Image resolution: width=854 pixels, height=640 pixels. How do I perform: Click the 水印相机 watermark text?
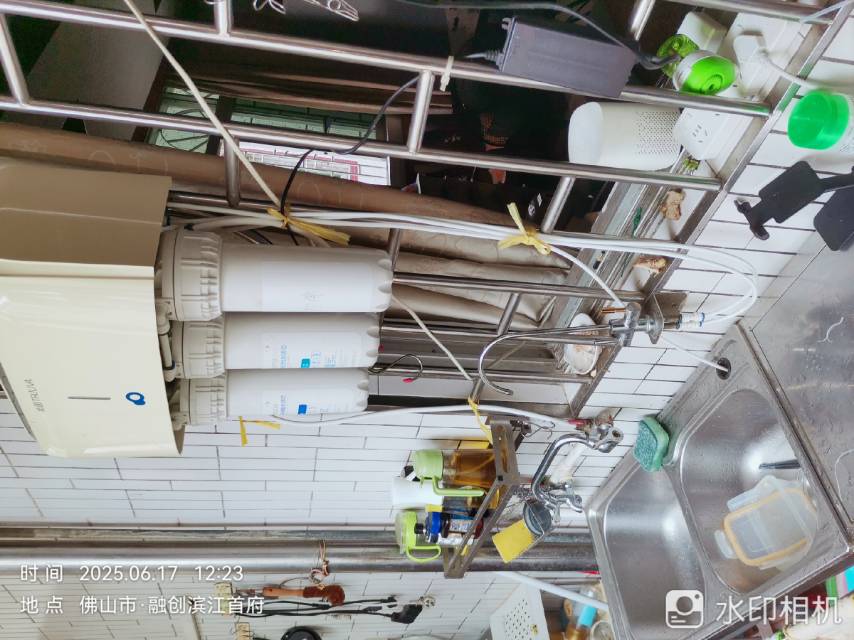[x=778, y=608]
